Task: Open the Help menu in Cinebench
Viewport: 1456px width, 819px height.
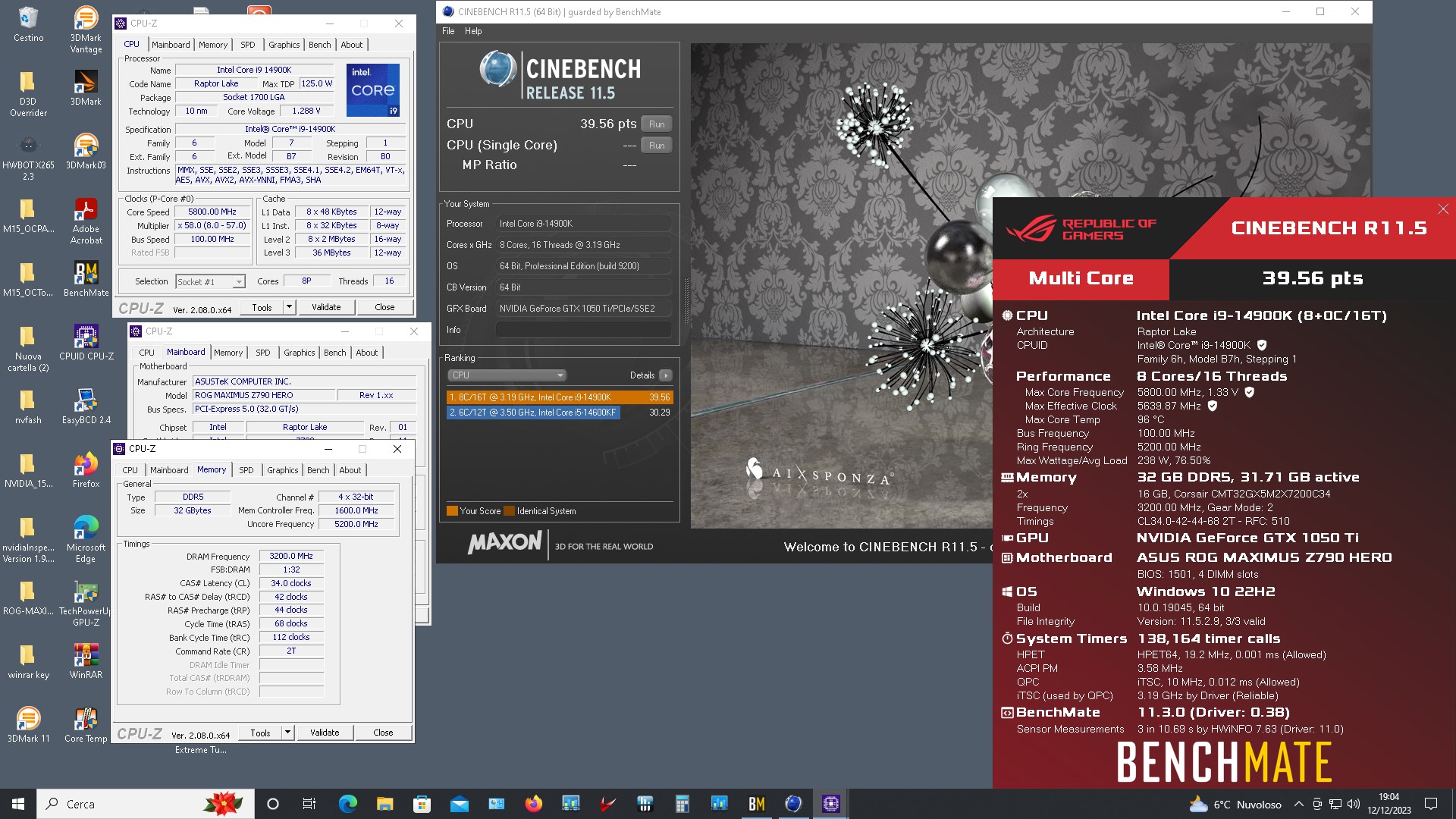Action: tap(473, 31)
